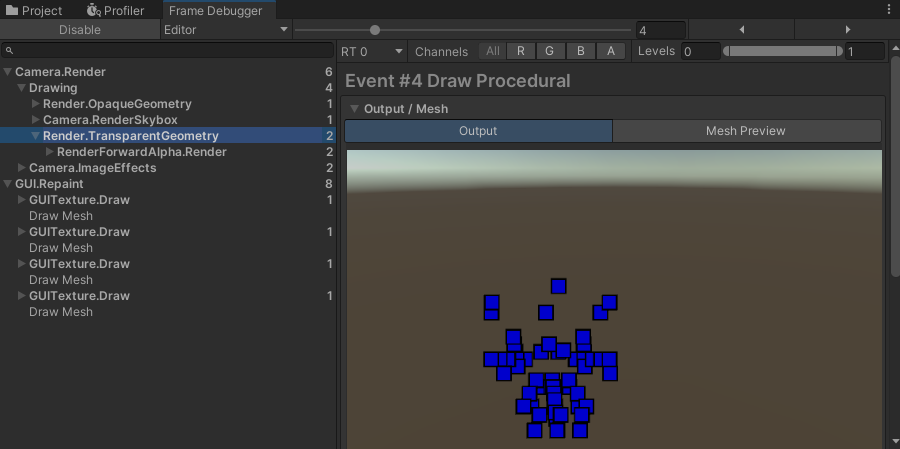Select the All channels toggle
Image resolution: width=900 pixels, height=449 pixels.
point(492,51)
